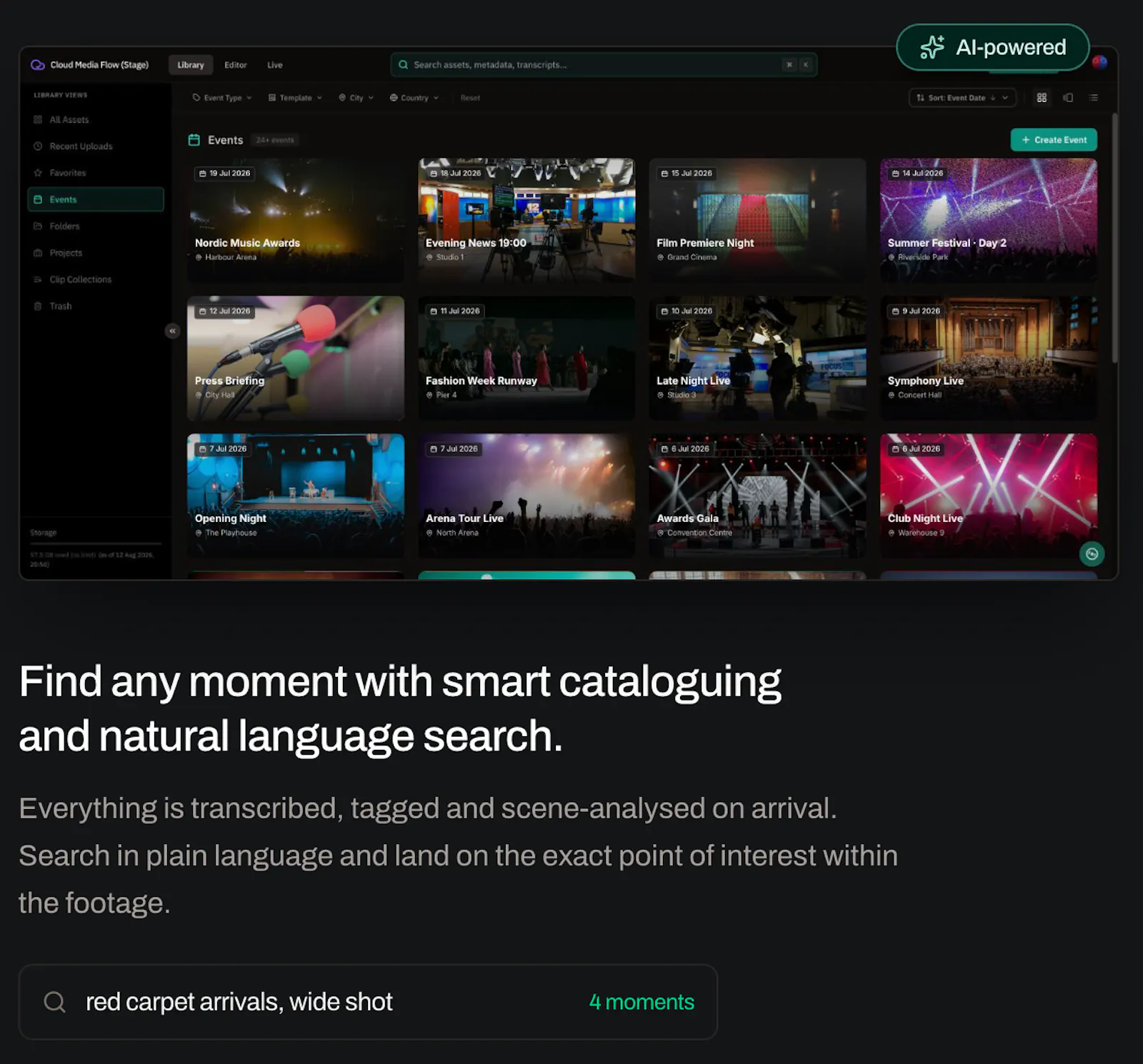1143x1064 pixels.
Task: Click the round teal help widget icon
Action: pyautogui.click(x=1092, y=553)
